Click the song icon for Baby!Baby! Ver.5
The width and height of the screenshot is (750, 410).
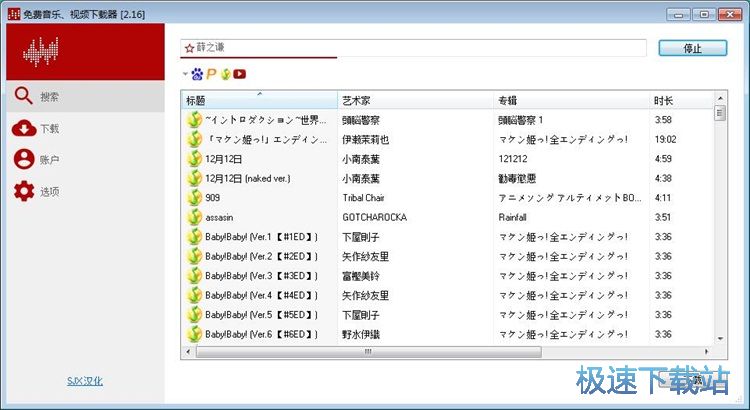tap(194, 315)
